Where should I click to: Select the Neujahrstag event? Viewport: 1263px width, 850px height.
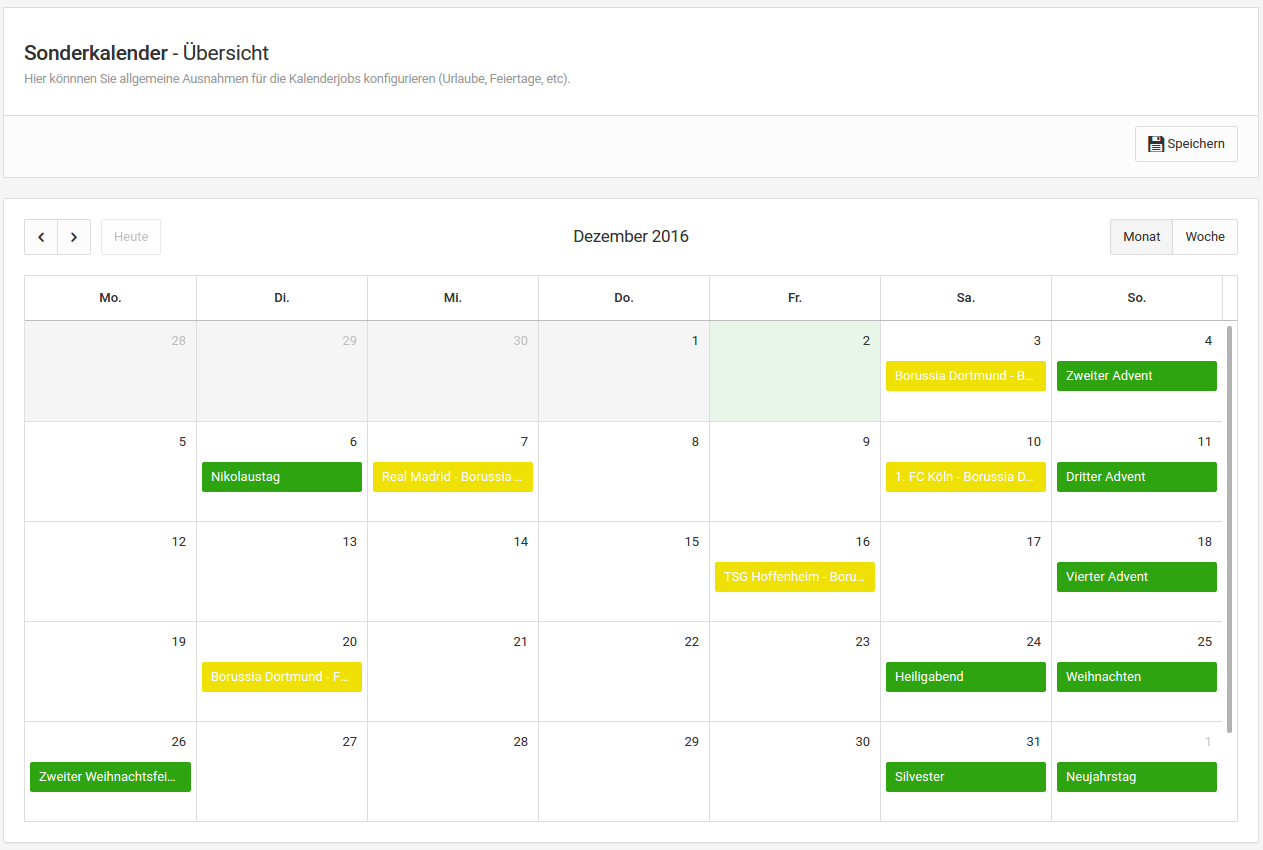pos(1137,777)
